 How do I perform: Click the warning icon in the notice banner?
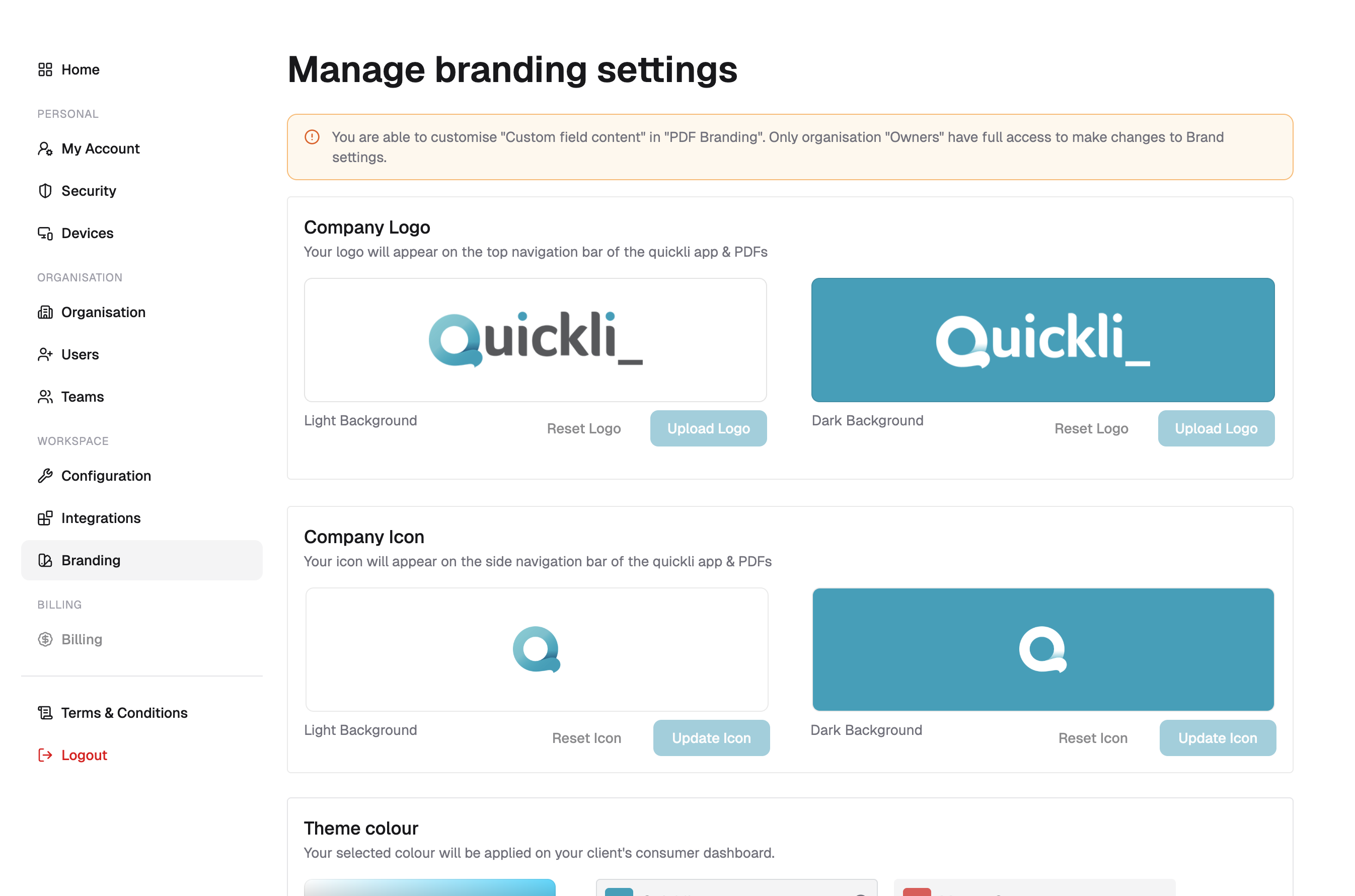pyautogui.click(x=312, y=137)
